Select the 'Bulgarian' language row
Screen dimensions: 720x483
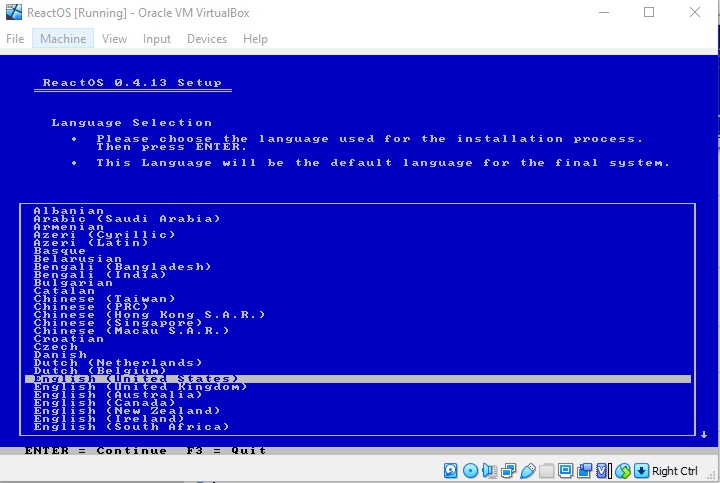pyautogui.click(x=358, y=283)
